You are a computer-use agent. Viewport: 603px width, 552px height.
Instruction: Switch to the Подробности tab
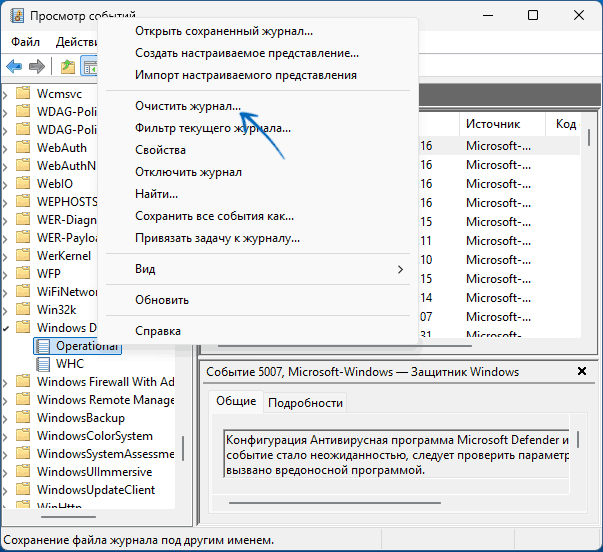(305, 403)
